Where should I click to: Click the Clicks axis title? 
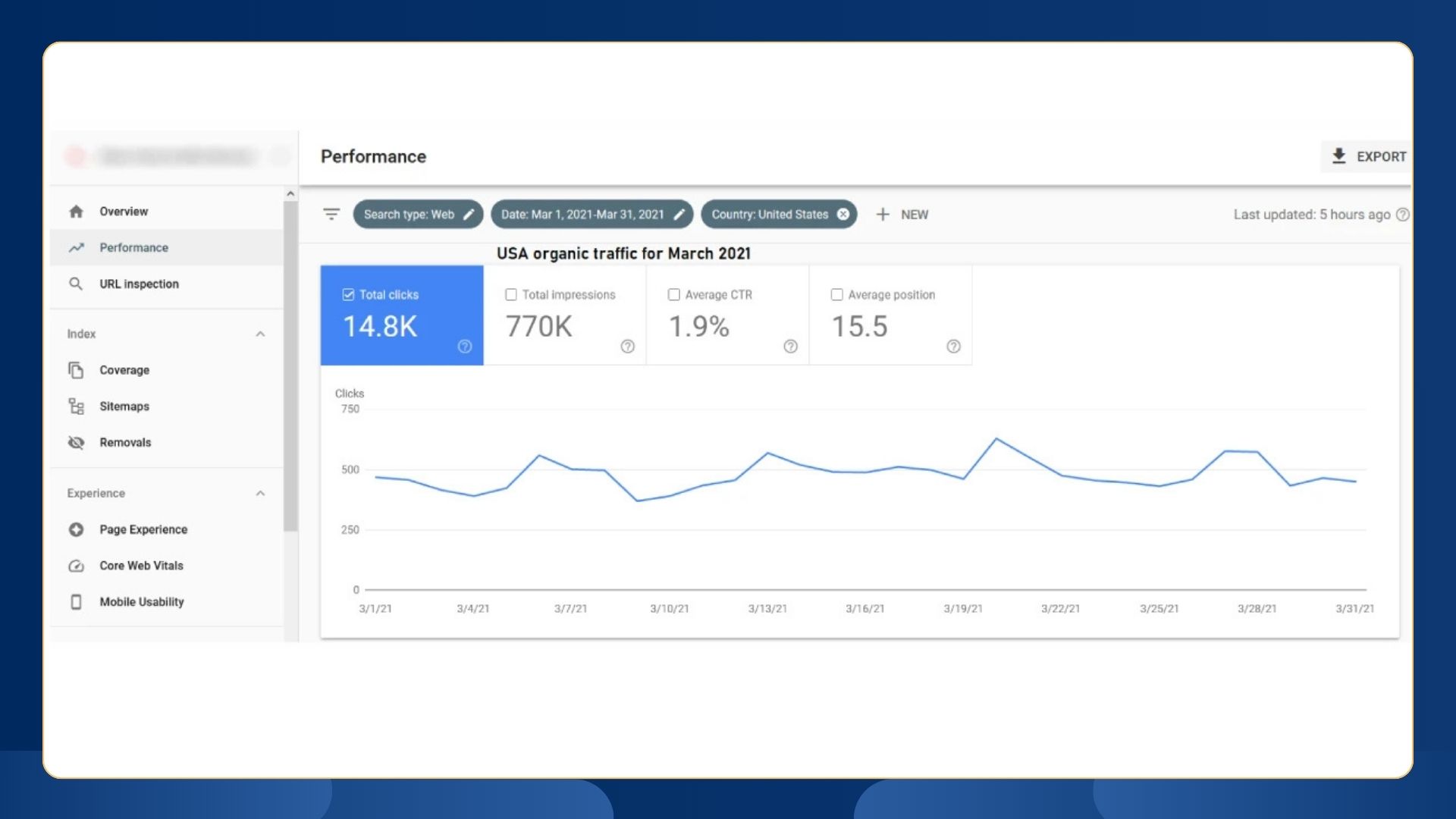(x=350, y=394)
